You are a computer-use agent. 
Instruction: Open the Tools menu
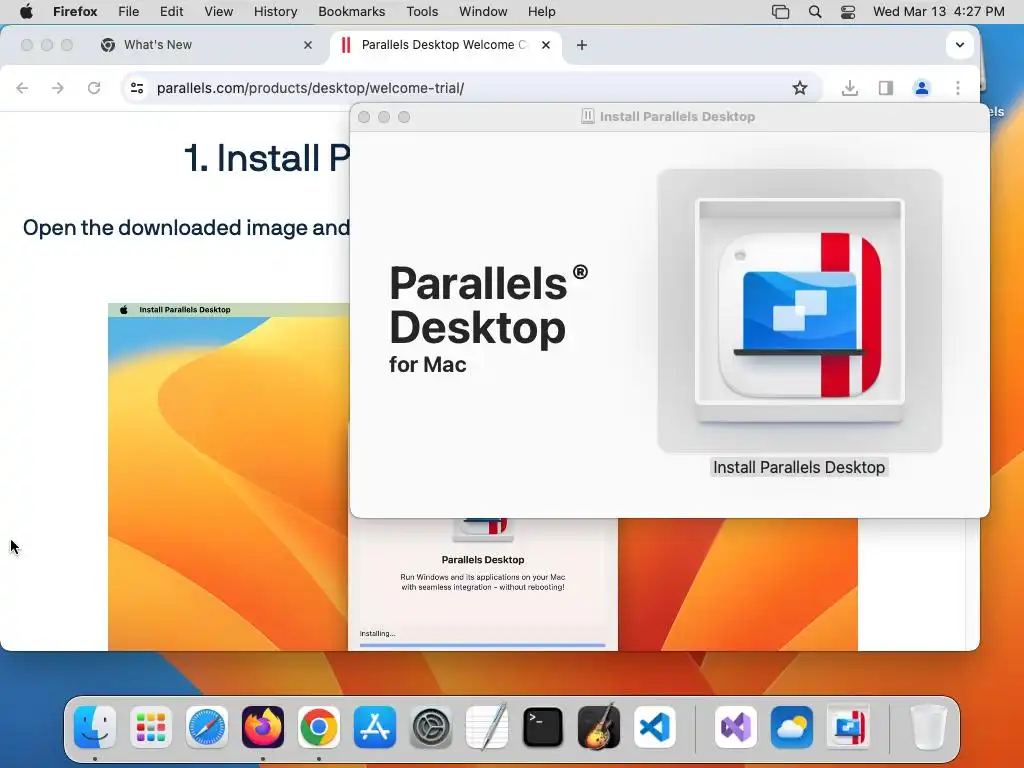422,12
